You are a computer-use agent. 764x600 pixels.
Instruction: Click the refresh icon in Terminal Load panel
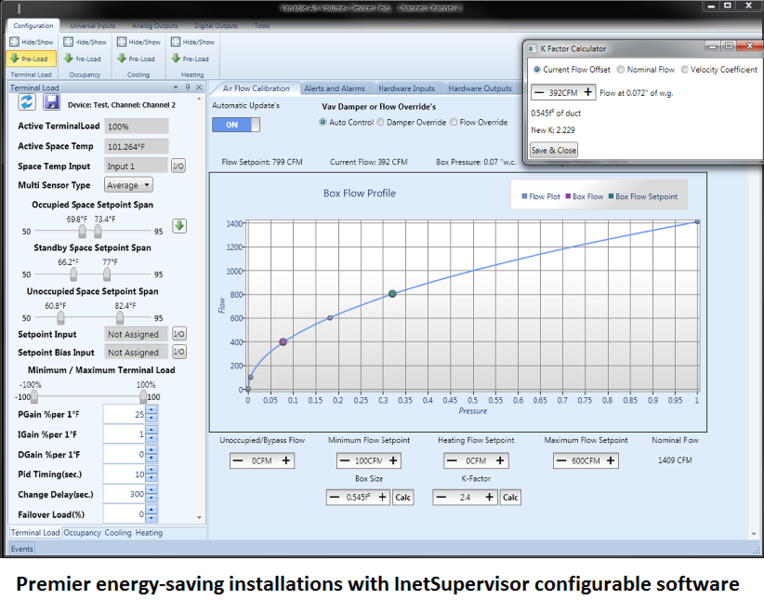(x=27, y=104)
